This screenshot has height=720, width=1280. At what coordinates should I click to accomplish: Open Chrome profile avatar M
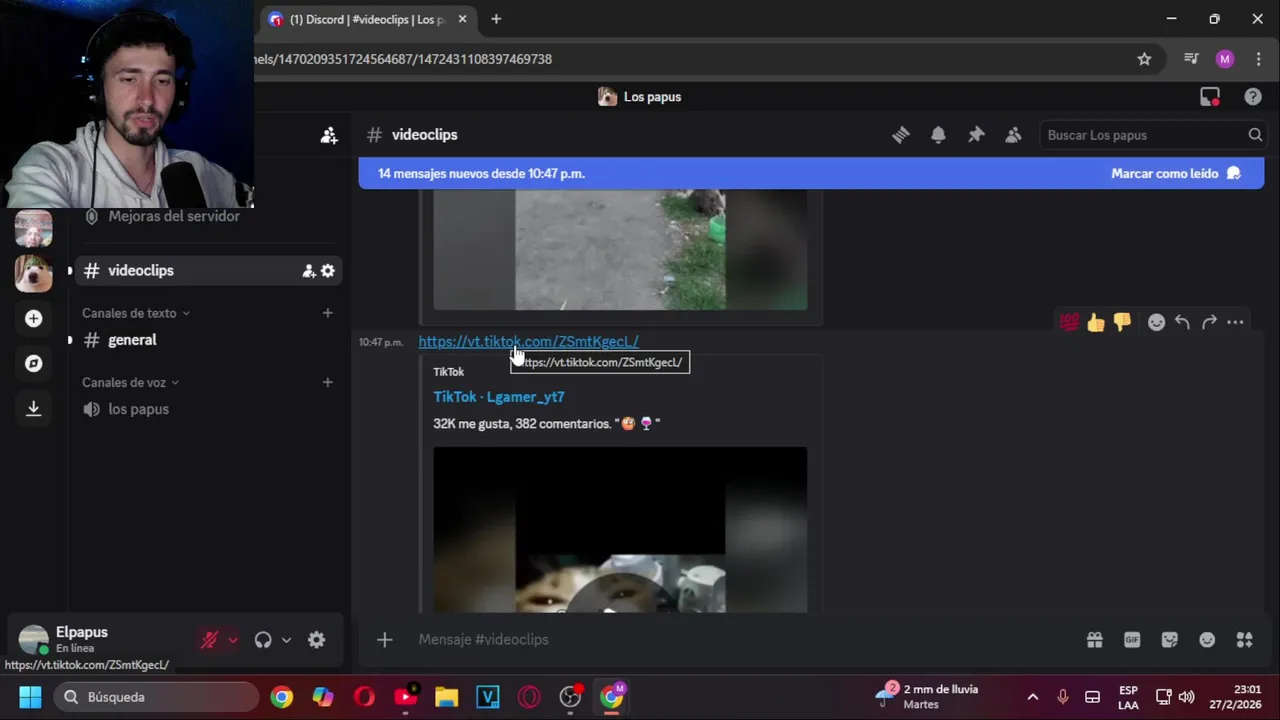(x=1225, y=59)
